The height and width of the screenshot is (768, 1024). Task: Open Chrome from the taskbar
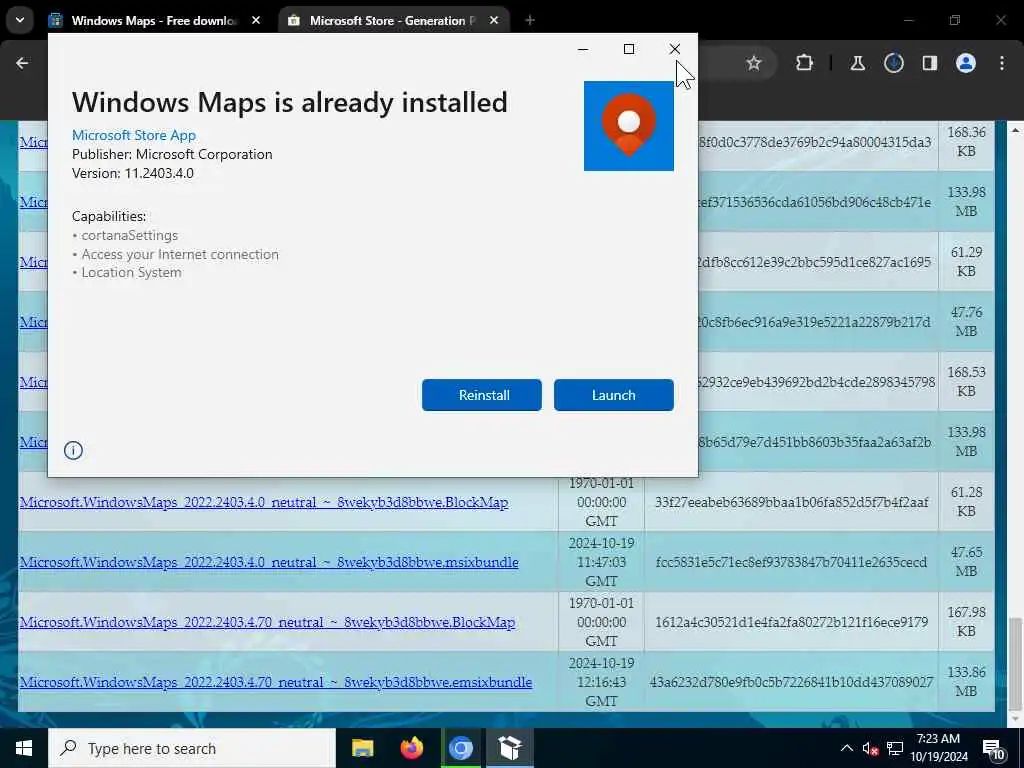point(460,748)
